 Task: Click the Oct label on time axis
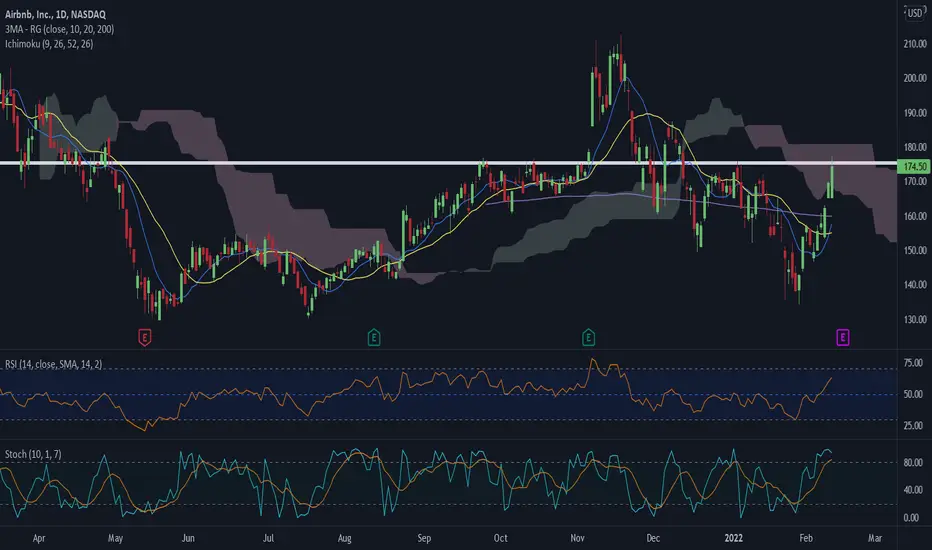[500, 538]
